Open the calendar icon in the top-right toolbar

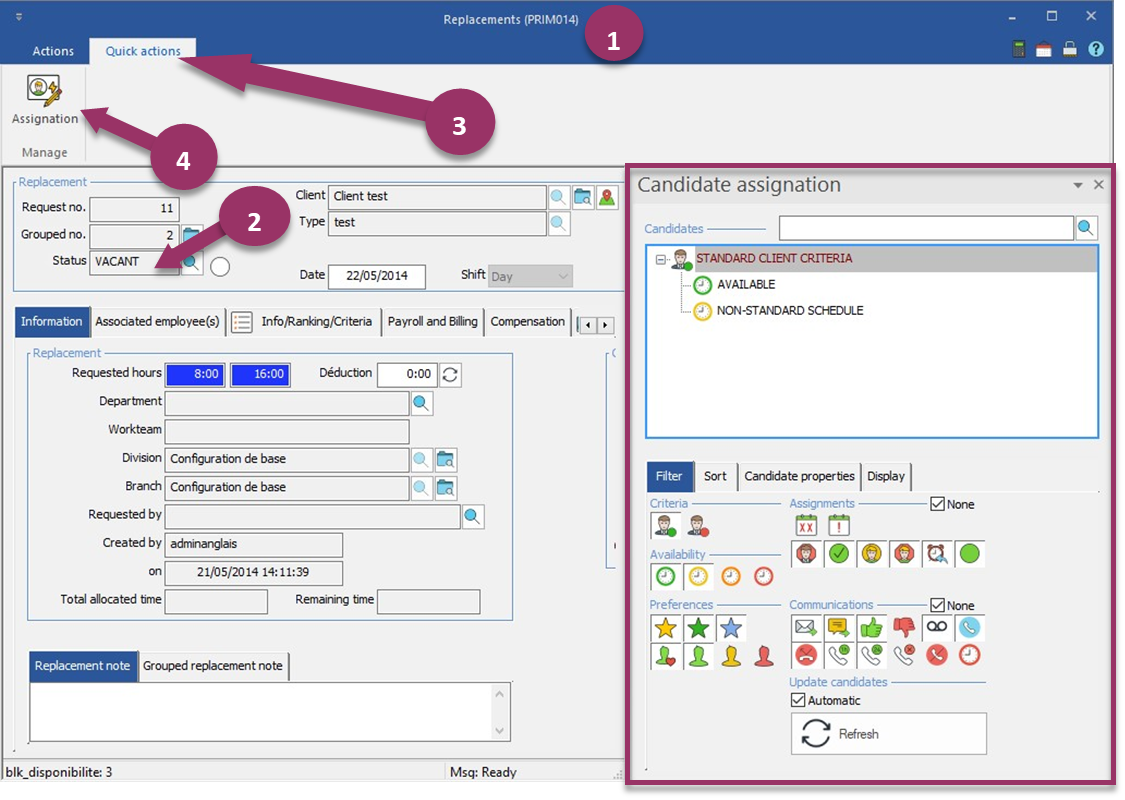point(1044,49)
